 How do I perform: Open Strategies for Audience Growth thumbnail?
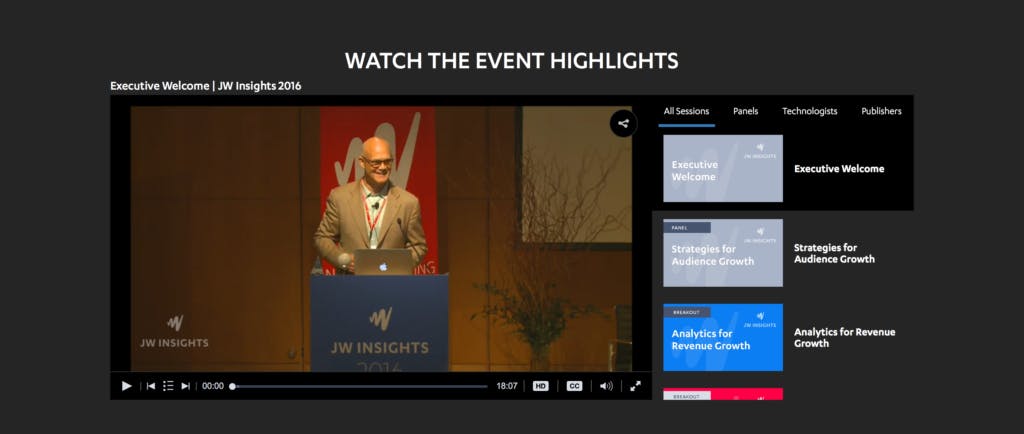point(723,253)
